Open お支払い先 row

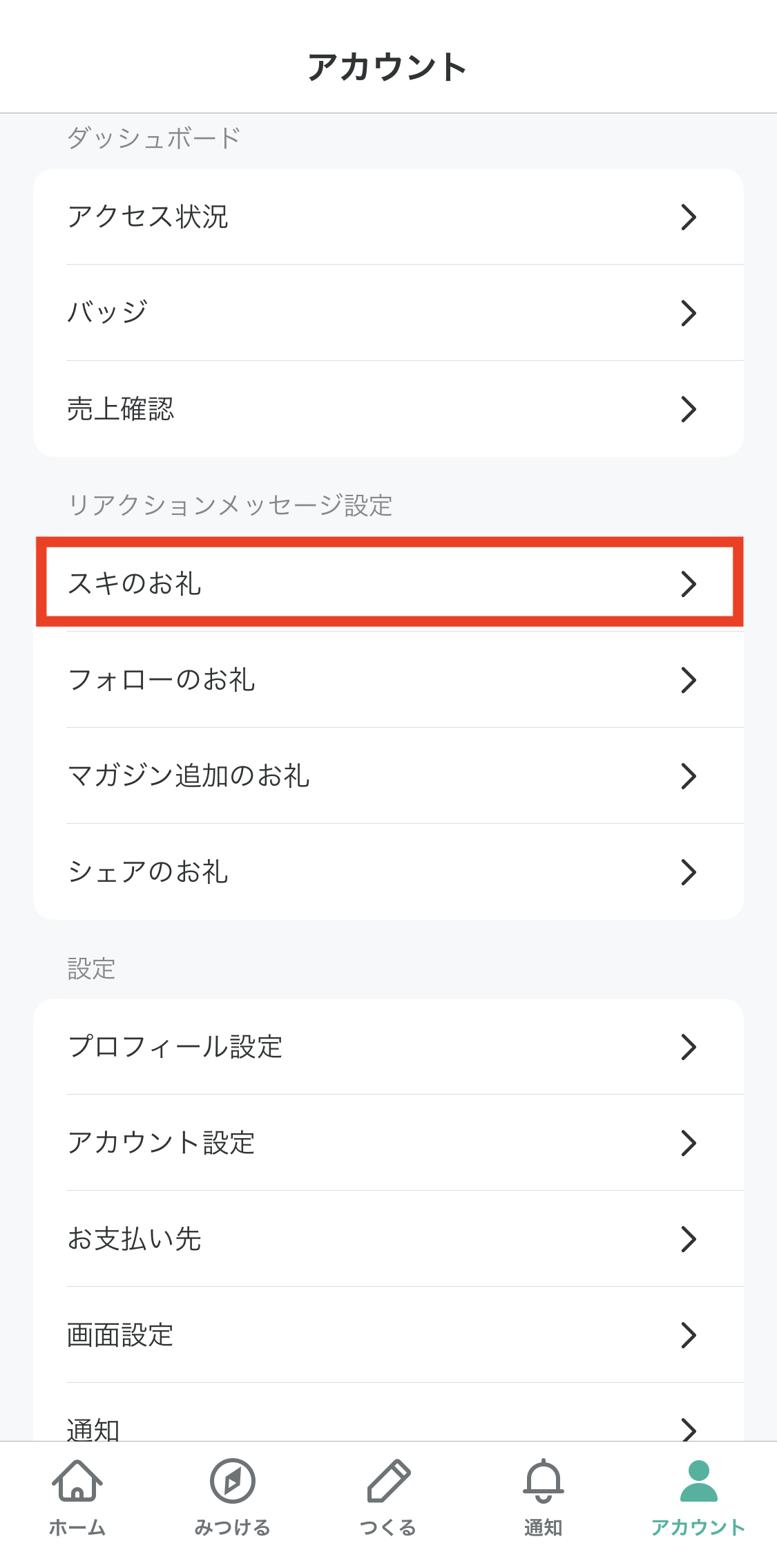pyautogui.click(x=389, y=1238)
